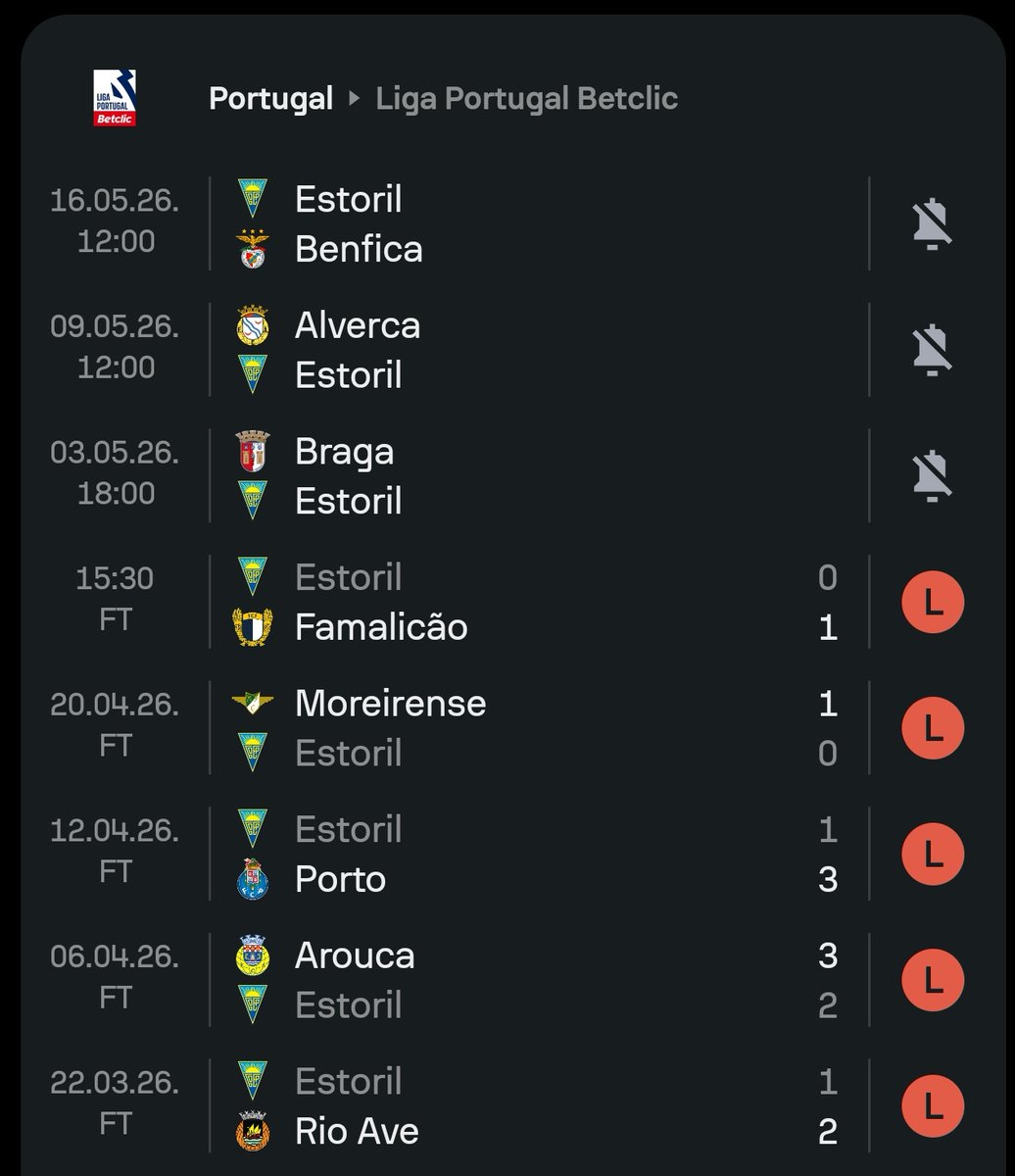Click the Moreirense club crest

(x=253, y=703)
